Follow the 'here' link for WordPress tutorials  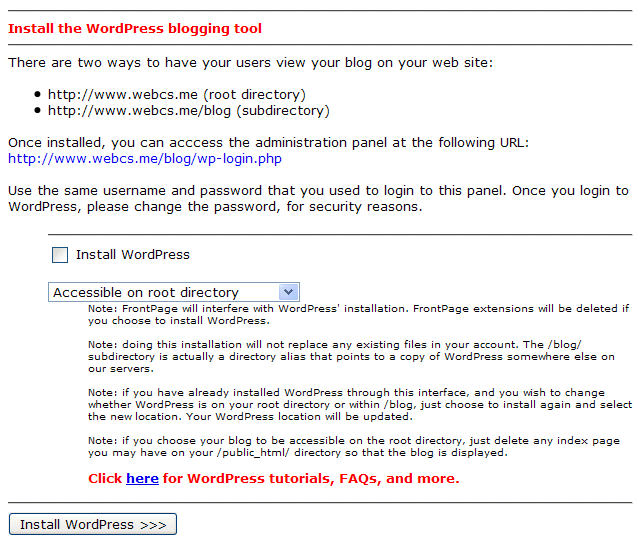[x=142, y=478]
